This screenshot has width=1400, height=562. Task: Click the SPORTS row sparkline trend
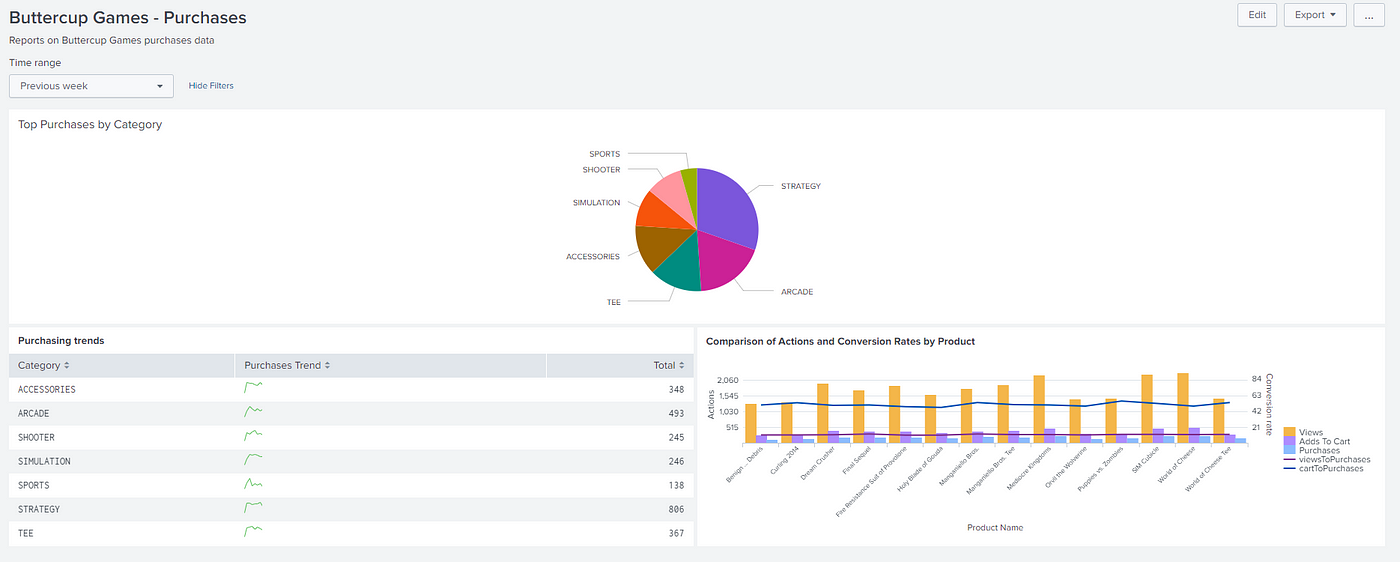pos(254,483)
